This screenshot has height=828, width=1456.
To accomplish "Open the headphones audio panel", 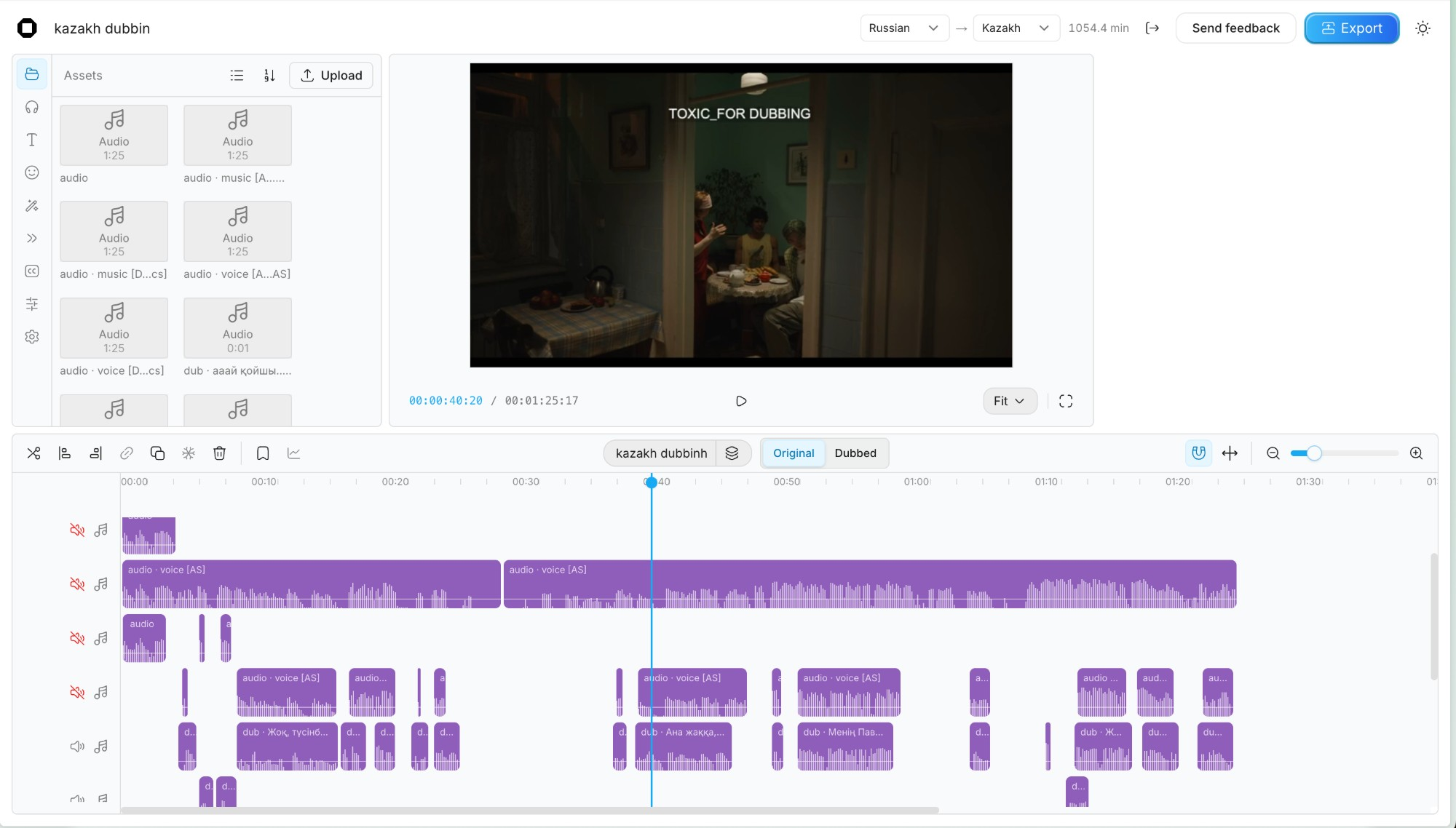I will (x=31, y=107).
